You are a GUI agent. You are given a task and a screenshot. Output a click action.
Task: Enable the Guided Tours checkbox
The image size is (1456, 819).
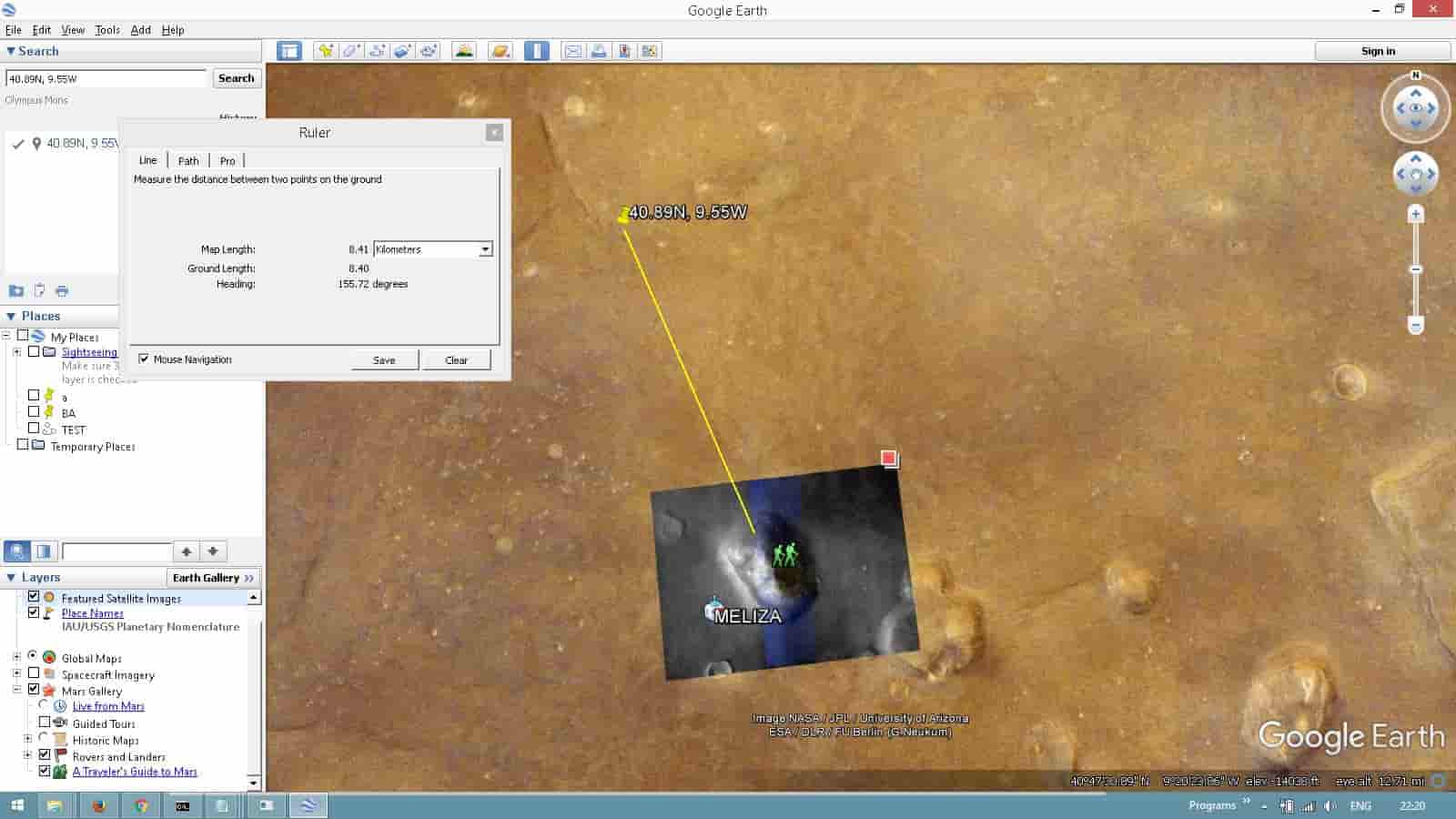click(45, 723)
